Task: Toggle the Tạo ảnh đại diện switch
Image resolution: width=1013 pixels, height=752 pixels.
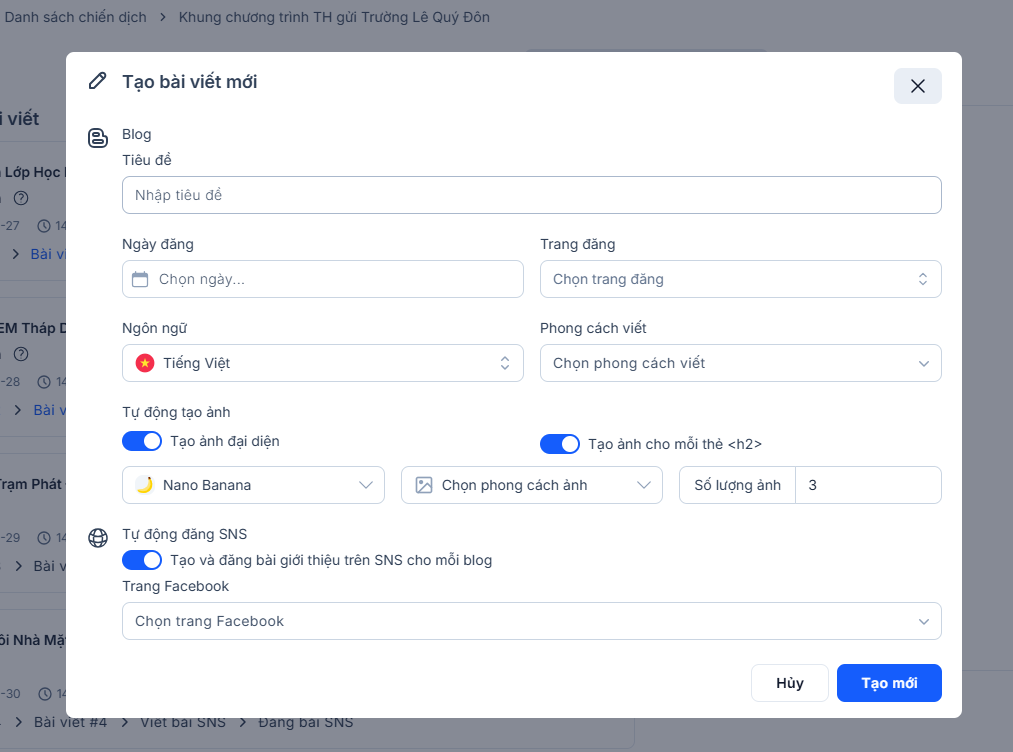Action: coord(142,441)
